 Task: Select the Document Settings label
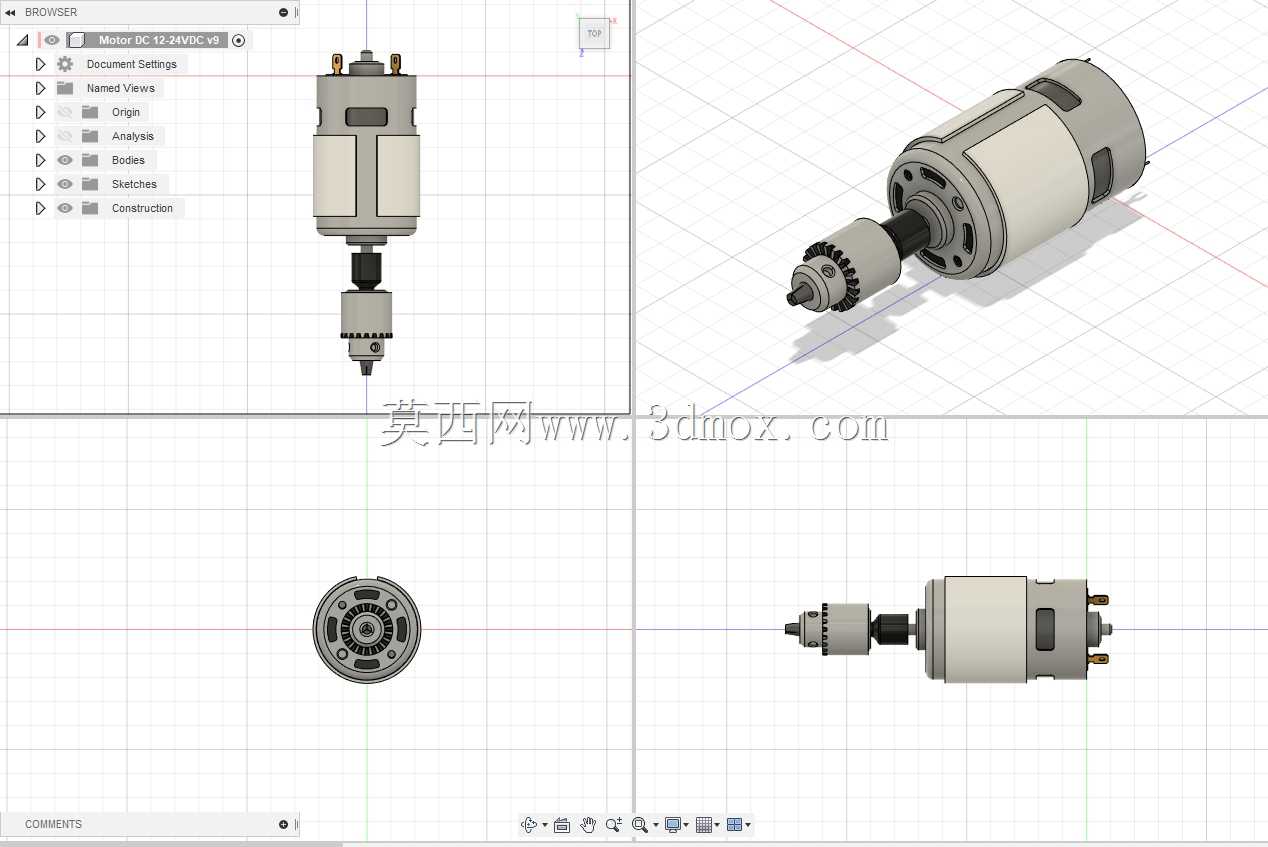pos(132,64)
